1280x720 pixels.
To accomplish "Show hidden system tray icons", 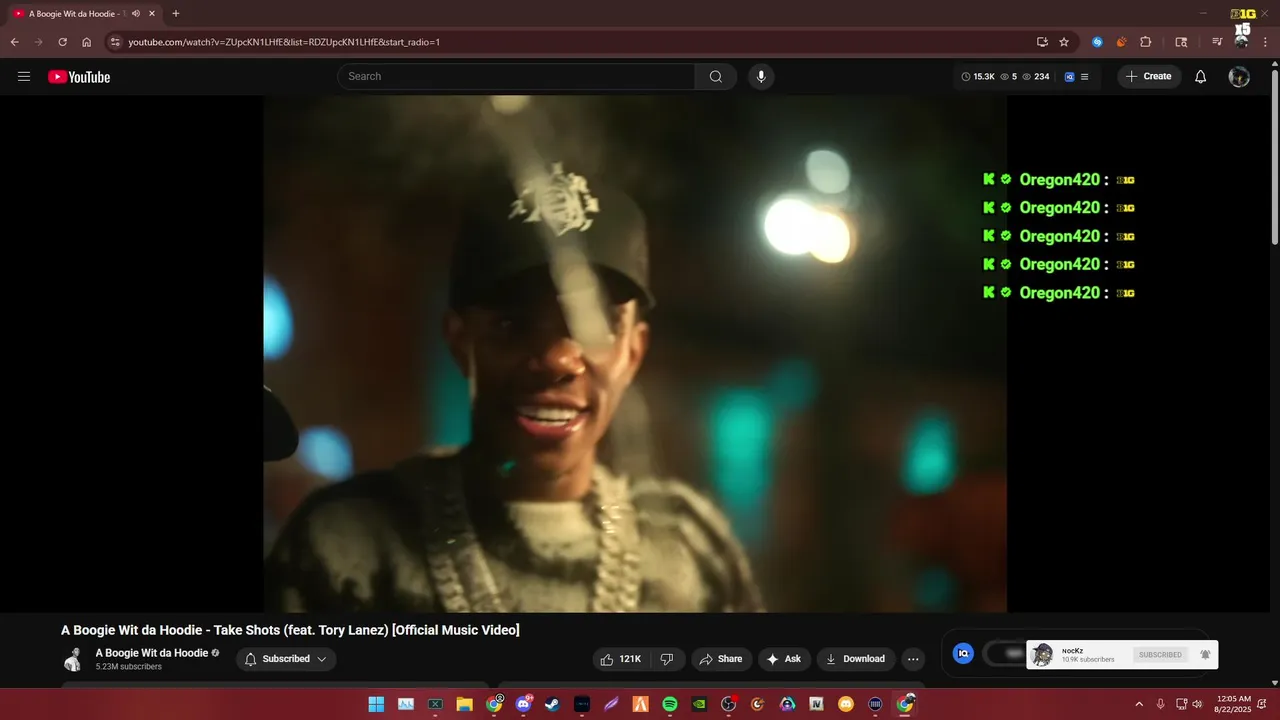I will 1139,704.
